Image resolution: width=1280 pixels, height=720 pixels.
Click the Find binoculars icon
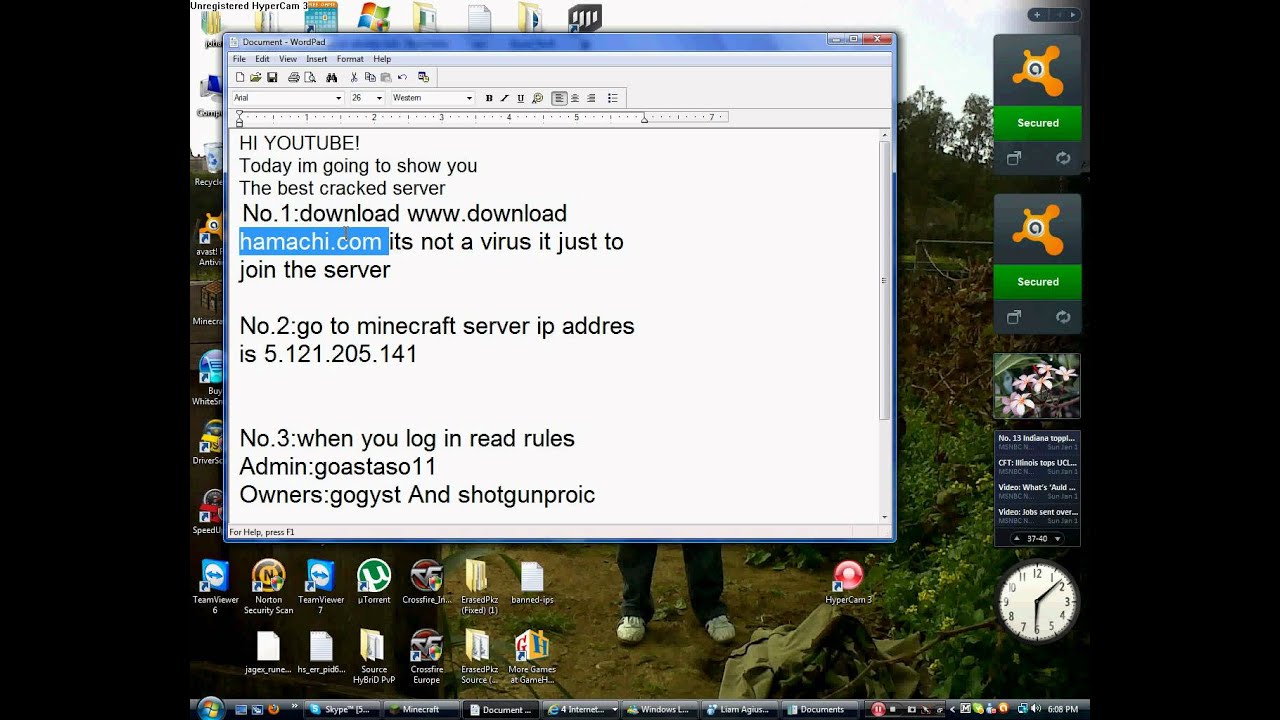[x=332, y=77]
